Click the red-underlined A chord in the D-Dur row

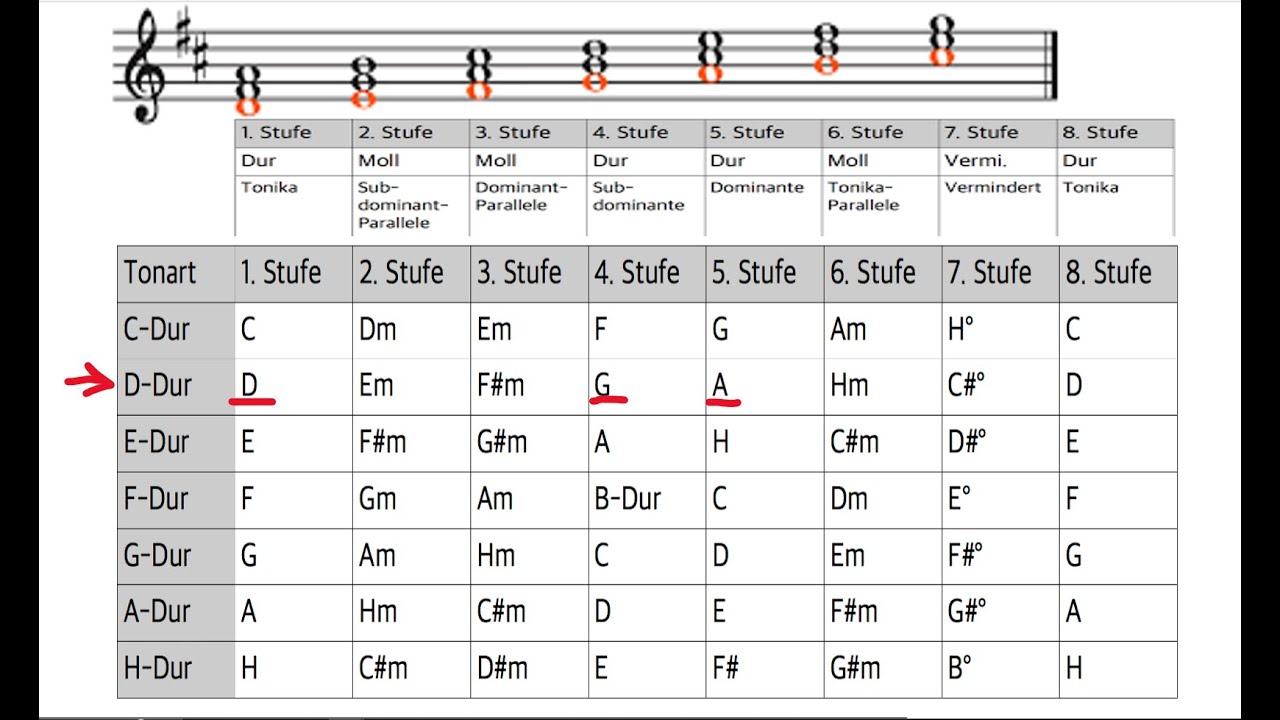[x=721, y=385]
